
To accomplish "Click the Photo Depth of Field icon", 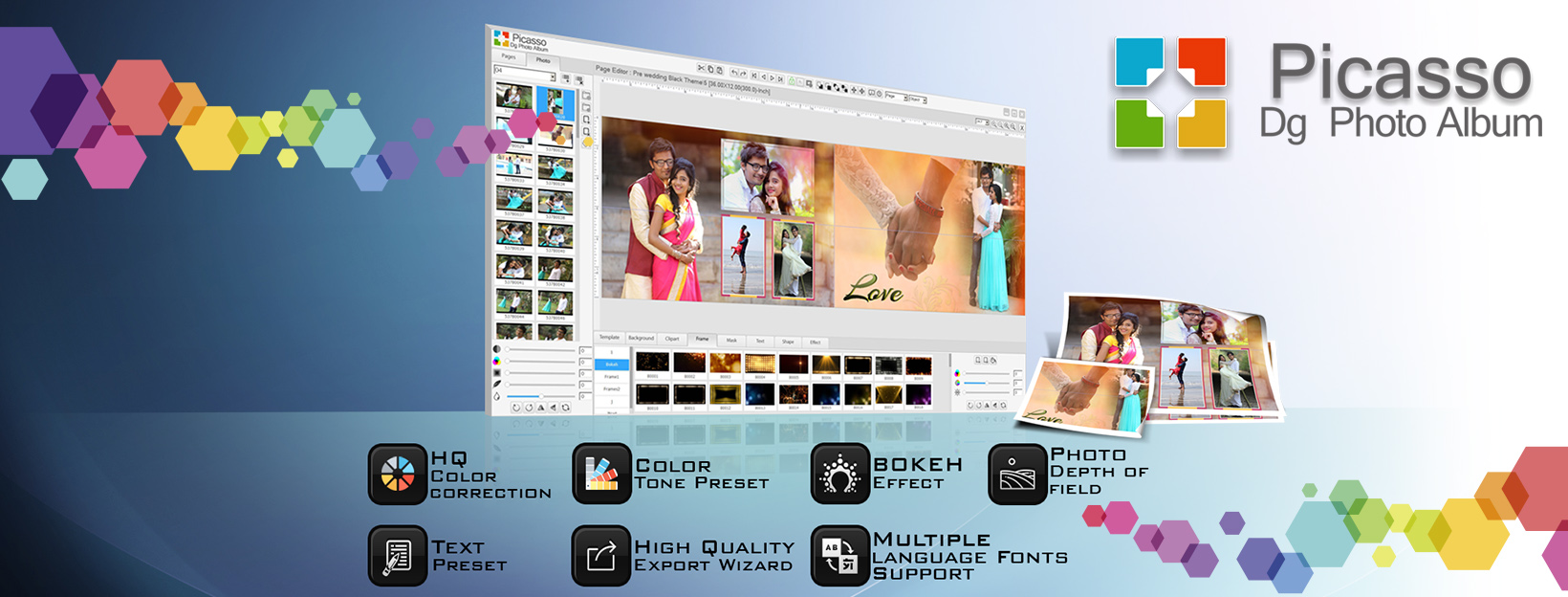I will (1017, 474).
